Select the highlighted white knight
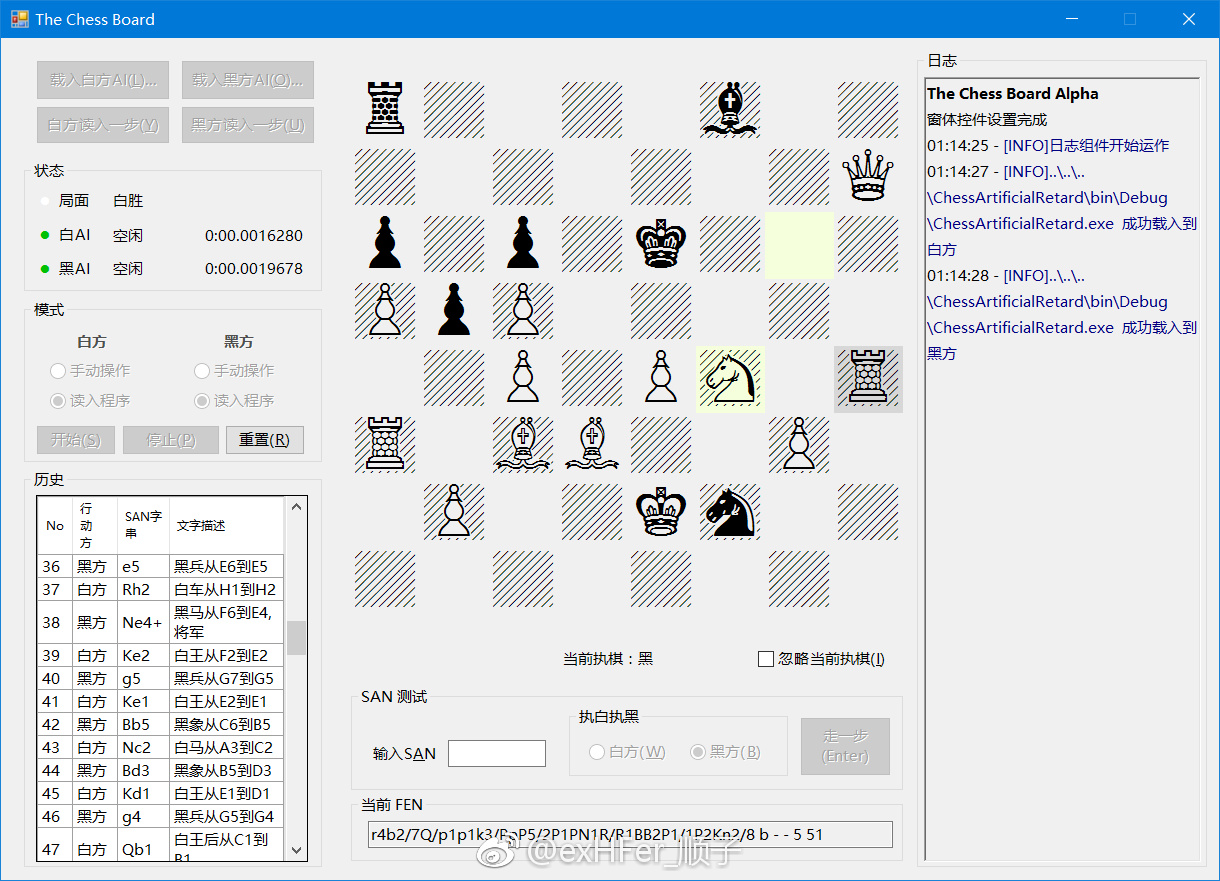Image resolution: width=1220 pixels, height=881 pixels. point(730,378)
